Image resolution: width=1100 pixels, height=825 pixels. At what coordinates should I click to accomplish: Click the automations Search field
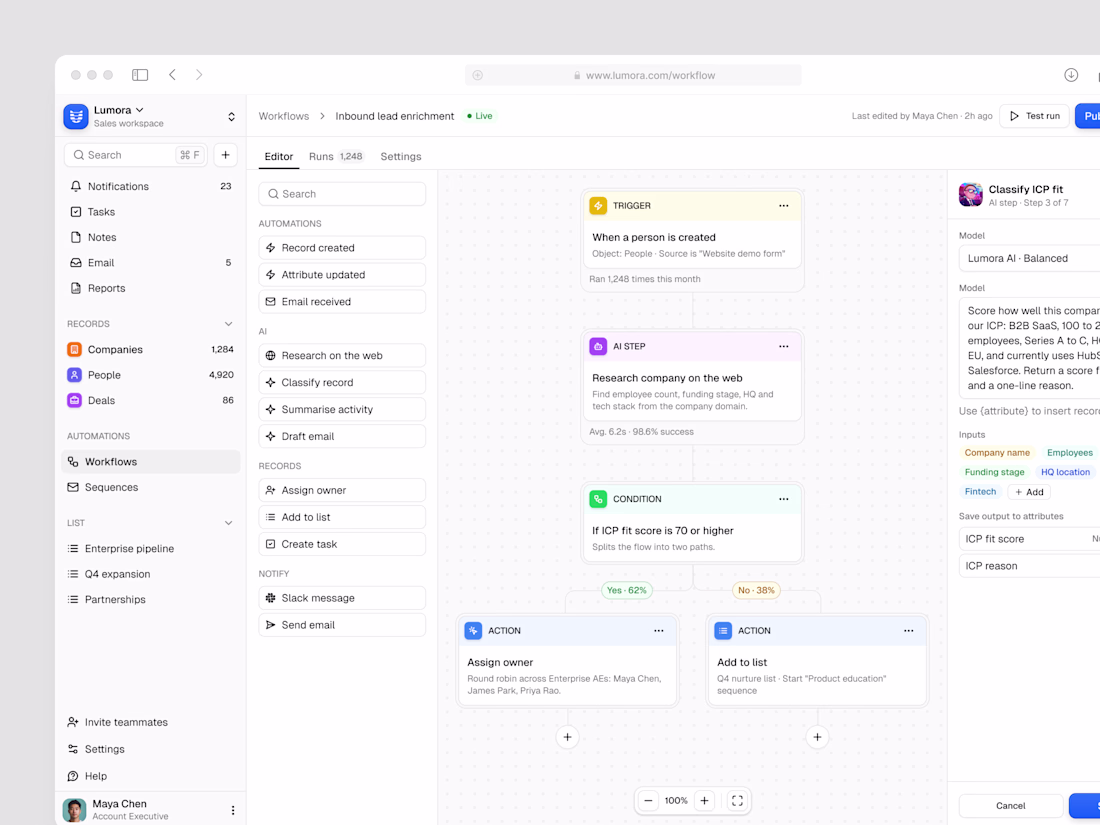[x=342, y=194]
